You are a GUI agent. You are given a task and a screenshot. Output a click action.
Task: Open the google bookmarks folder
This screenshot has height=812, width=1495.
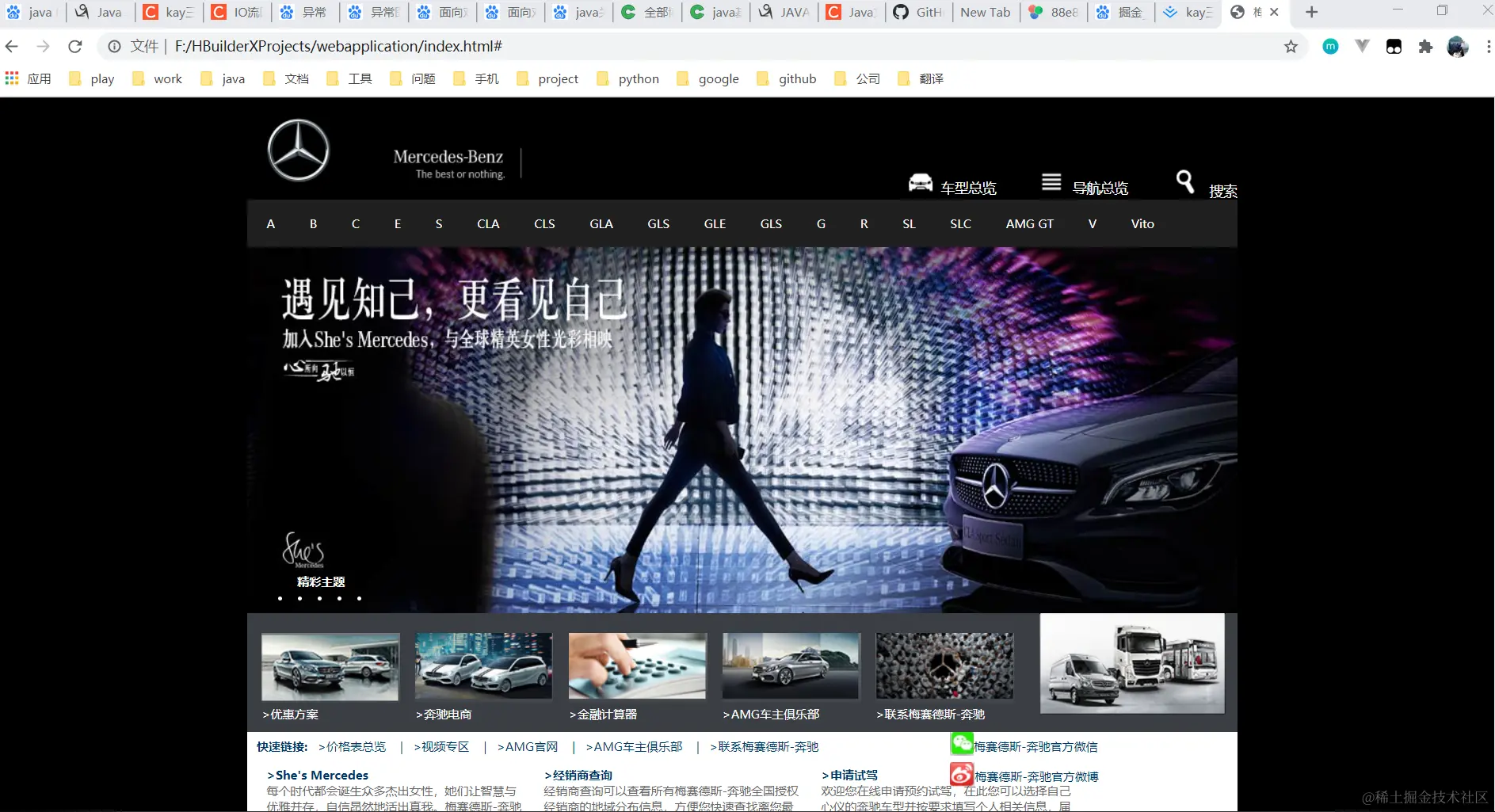pyautogui.click(x=708, y=78)
